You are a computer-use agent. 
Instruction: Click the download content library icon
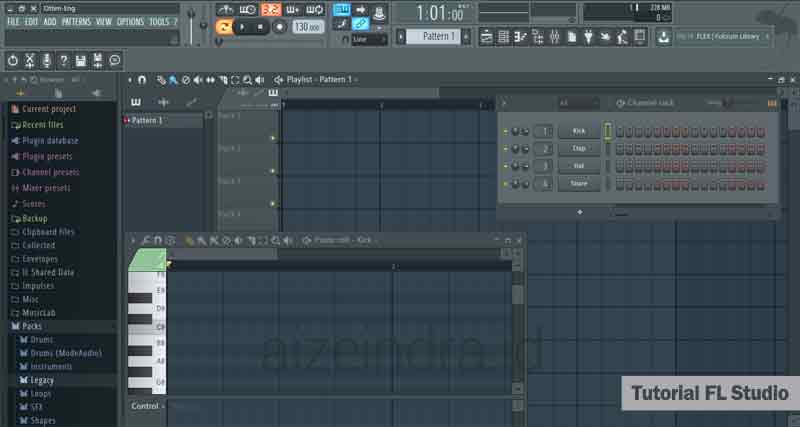tap(663, 37)
